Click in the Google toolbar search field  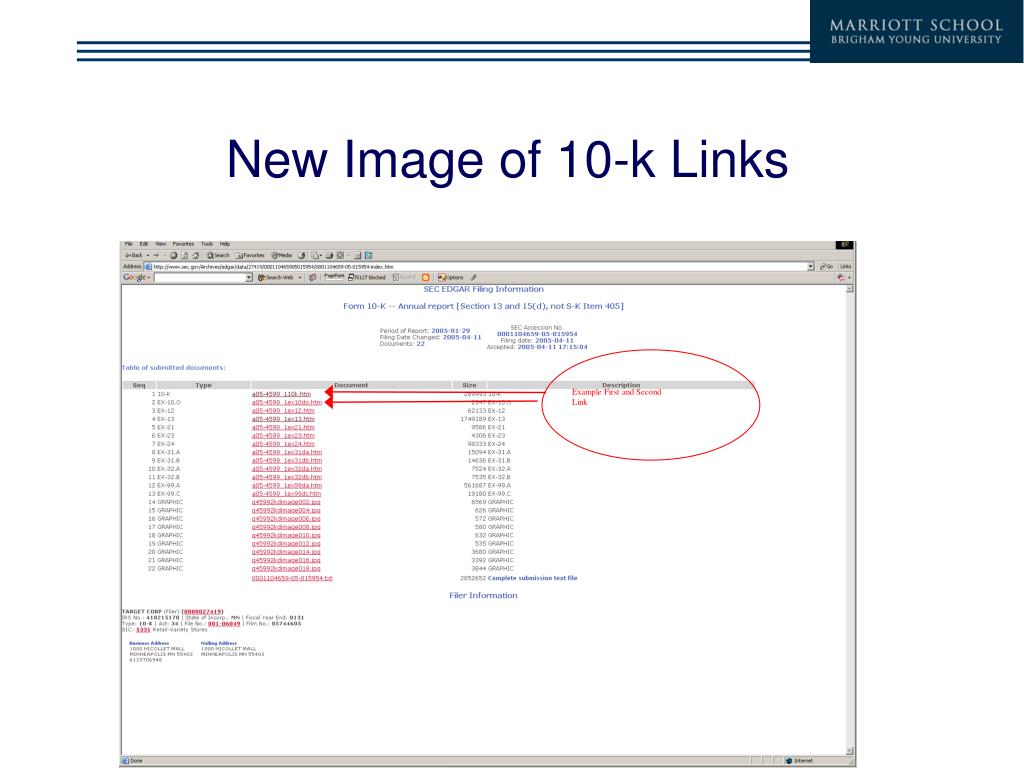[199, 278]
